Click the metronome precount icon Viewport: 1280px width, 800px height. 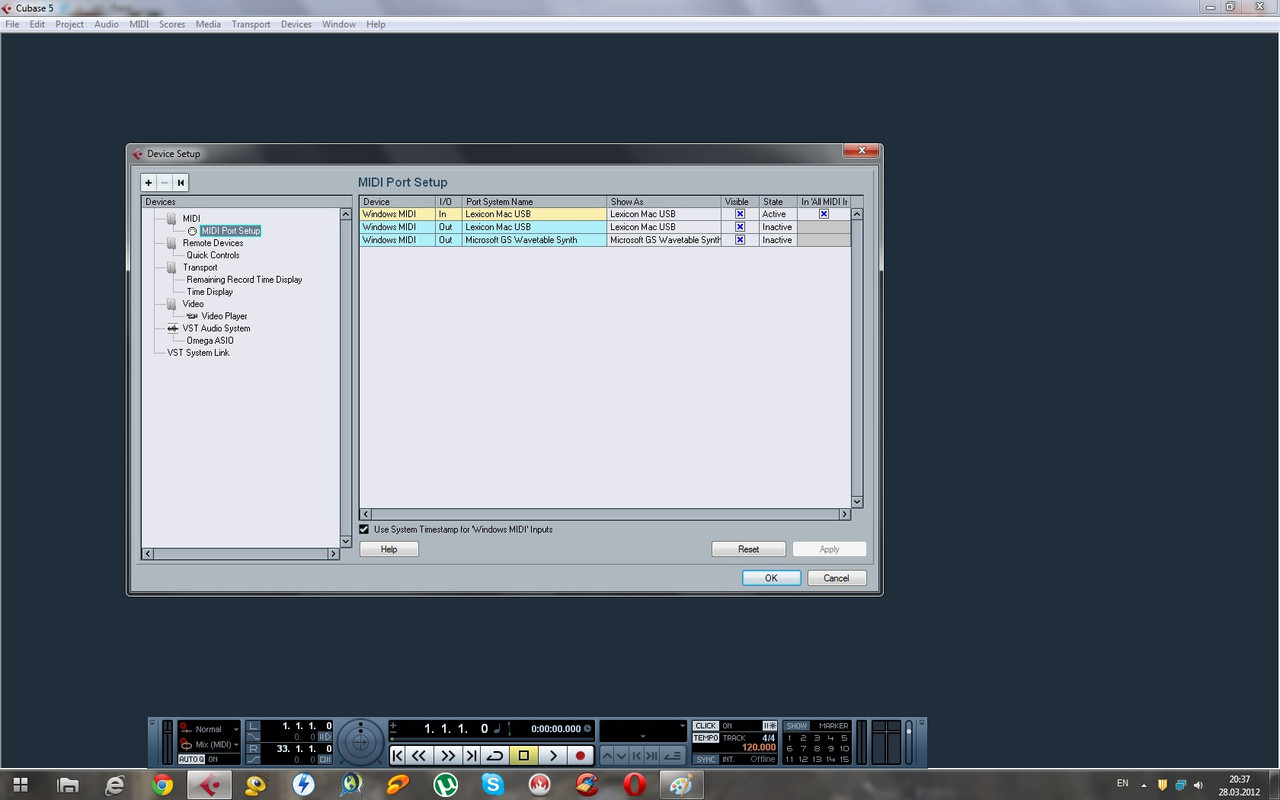point(770,725)
